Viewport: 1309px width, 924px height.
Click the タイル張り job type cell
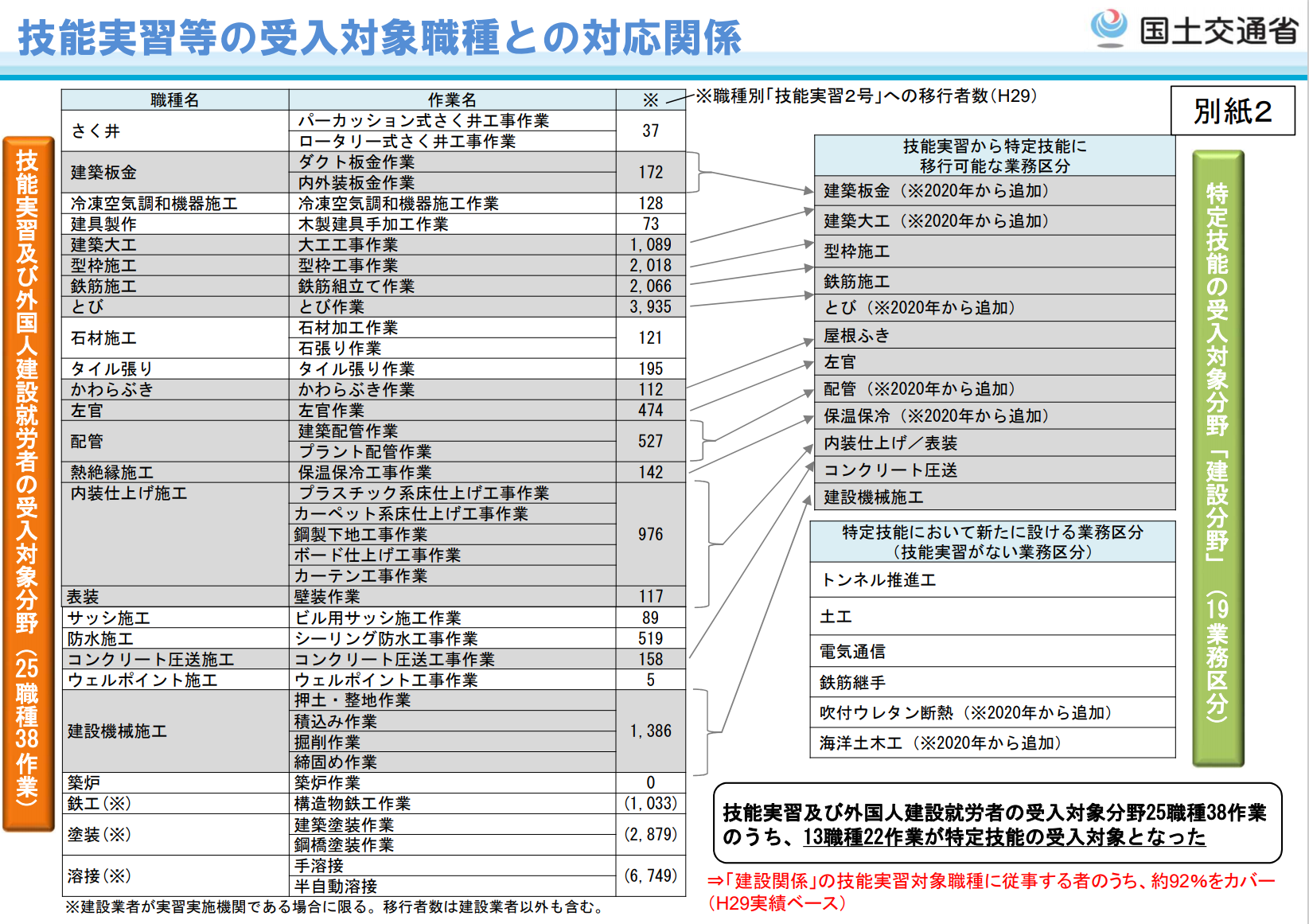175,368
